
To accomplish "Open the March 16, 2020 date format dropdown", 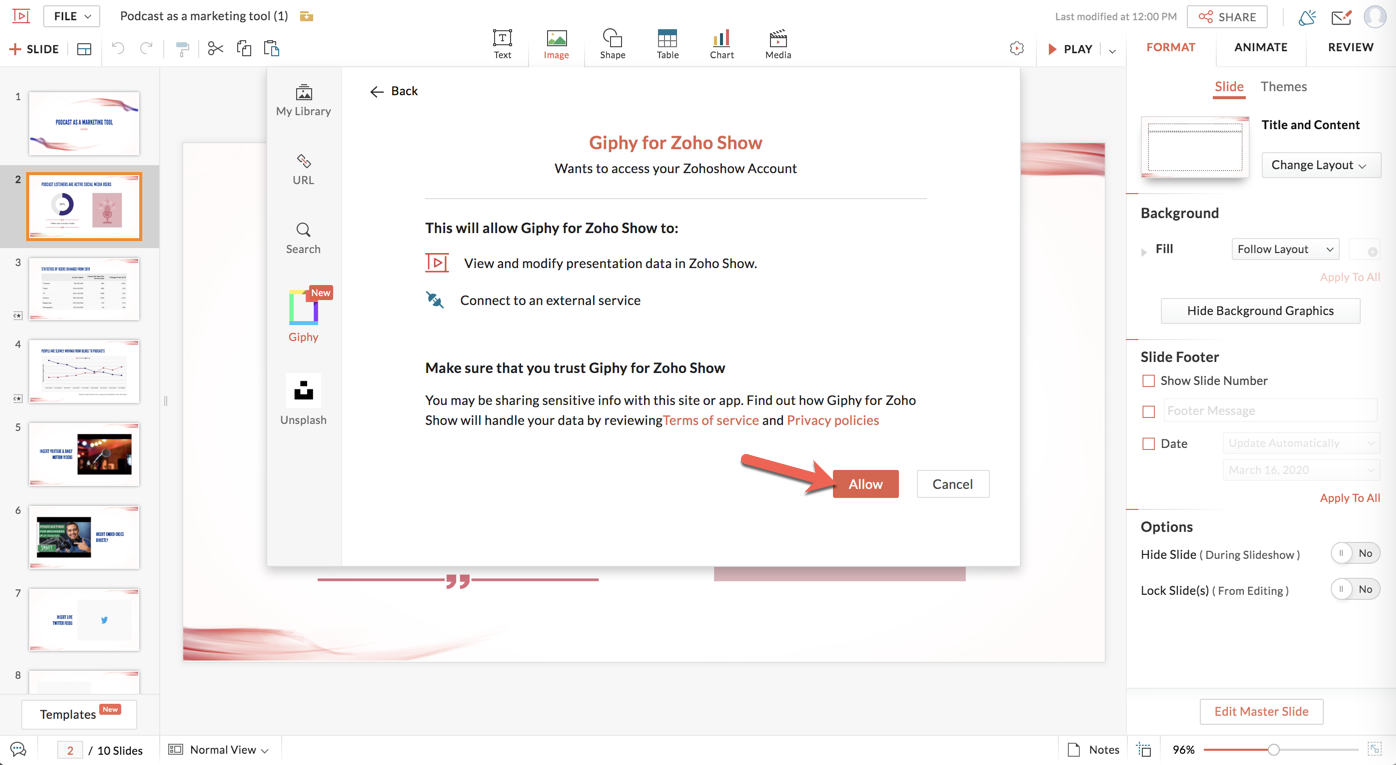I will [x=1300, y=470].
